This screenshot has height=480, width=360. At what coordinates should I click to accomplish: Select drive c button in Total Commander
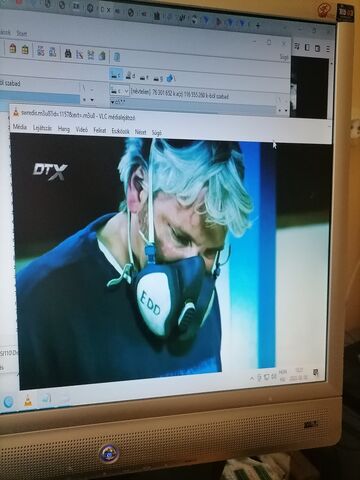[116, 75]
